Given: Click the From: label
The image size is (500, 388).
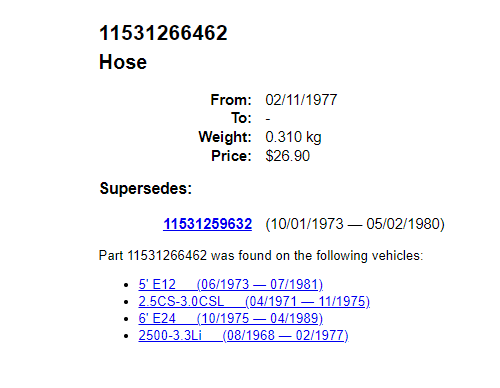Looking at the screenshot, I should (x=231, y=100).
